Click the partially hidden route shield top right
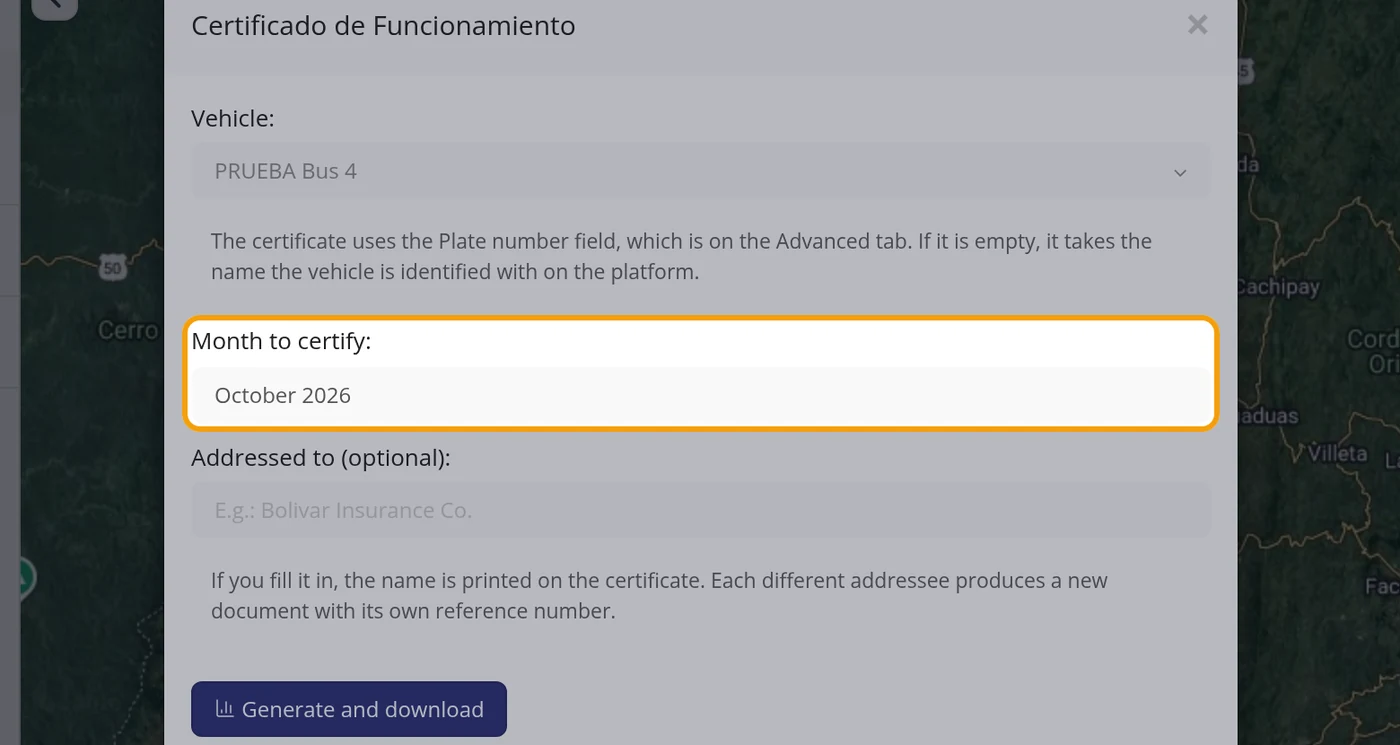Image resolution: width=1400 pixels, height=745 pixels. [x=1245, y=70]
